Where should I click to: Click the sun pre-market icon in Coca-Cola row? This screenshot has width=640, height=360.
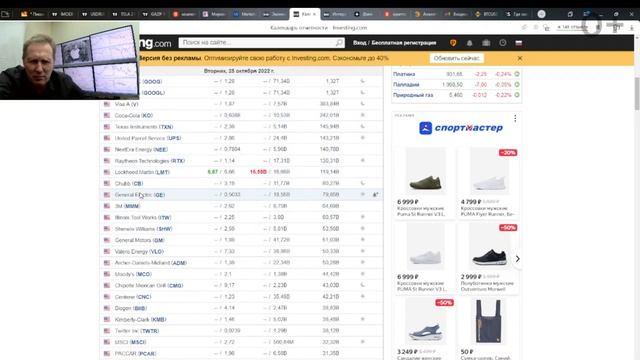pos(362,115)
